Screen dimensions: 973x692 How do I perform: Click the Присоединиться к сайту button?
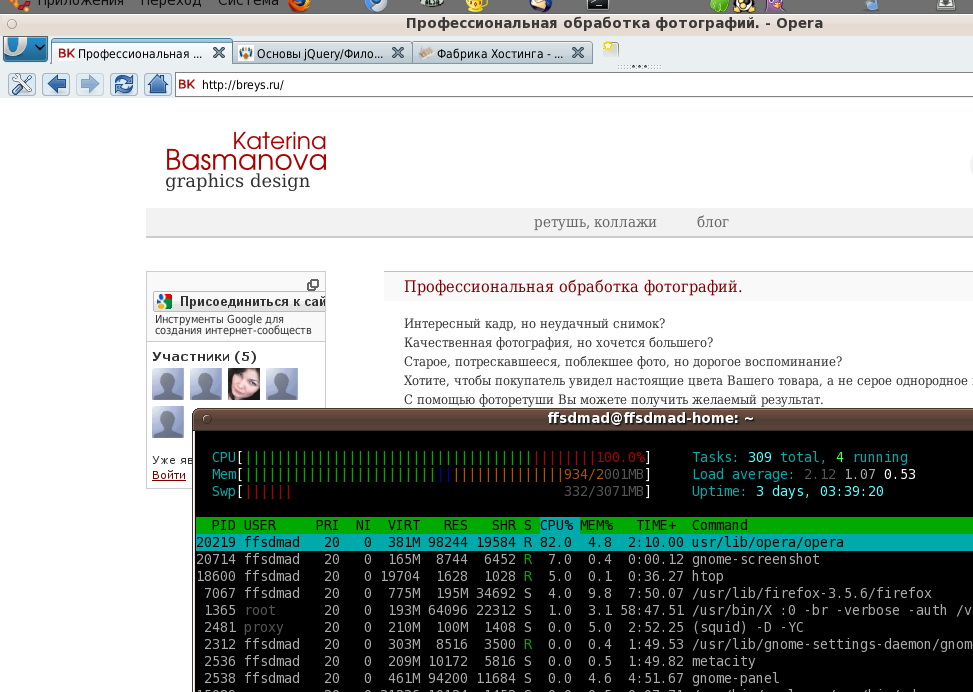click(240, 301)
